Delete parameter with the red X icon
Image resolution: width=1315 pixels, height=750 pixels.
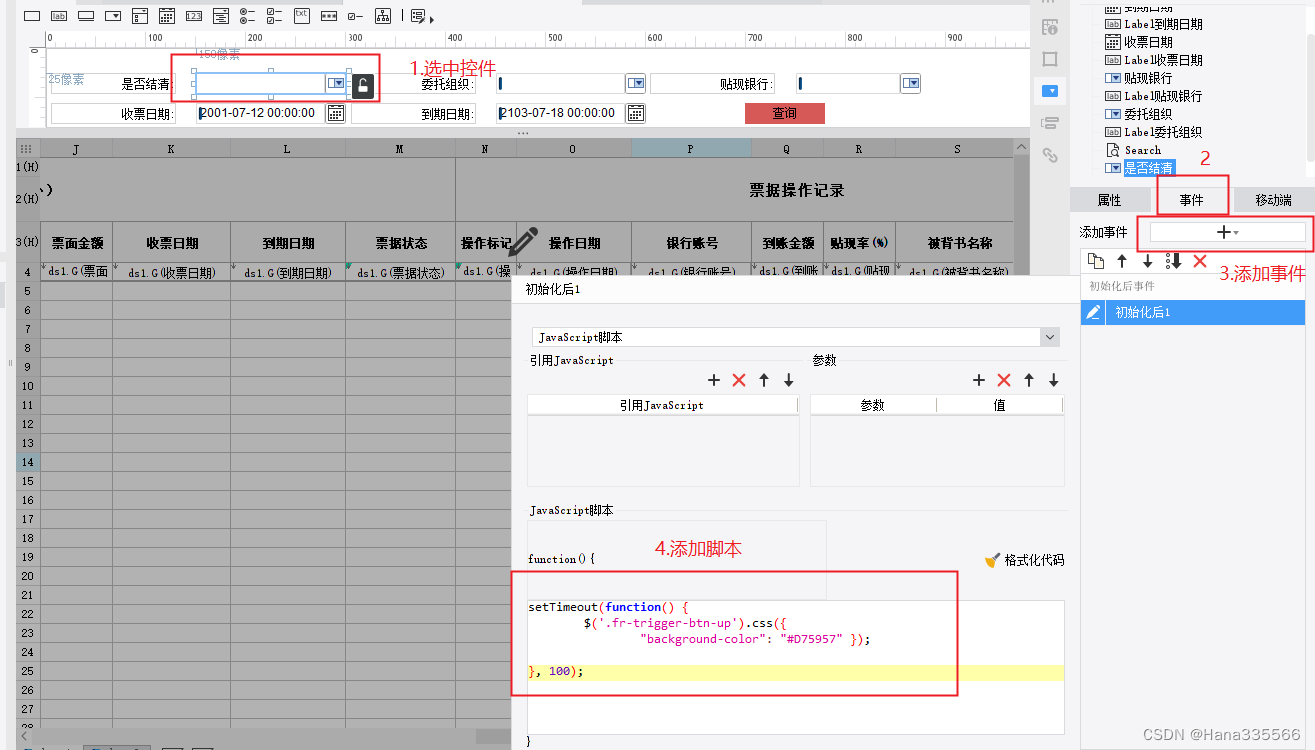[1004, 380]
